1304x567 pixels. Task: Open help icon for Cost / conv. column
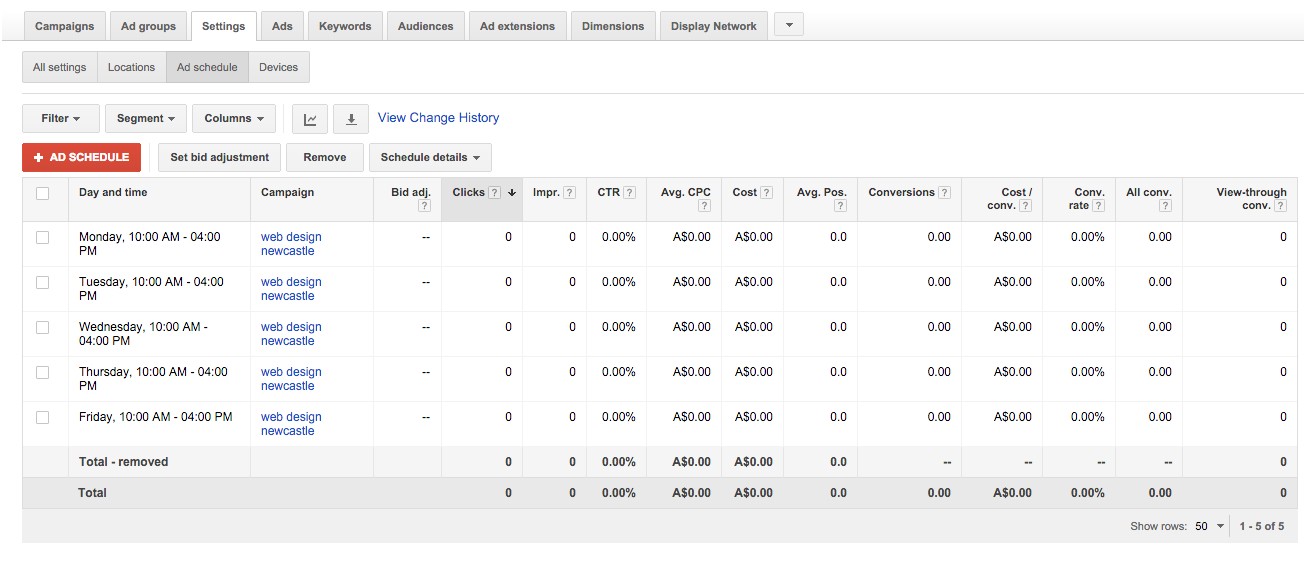tap(1026, 206)
